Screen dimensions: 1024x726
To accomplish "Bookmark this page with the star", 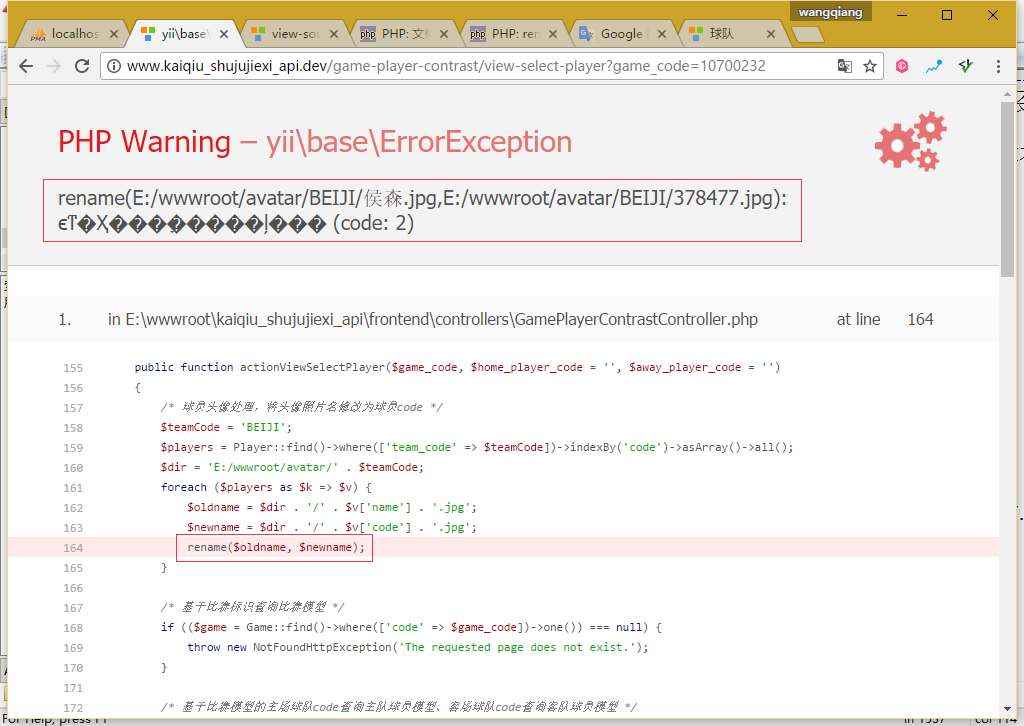I will [870, 66].
